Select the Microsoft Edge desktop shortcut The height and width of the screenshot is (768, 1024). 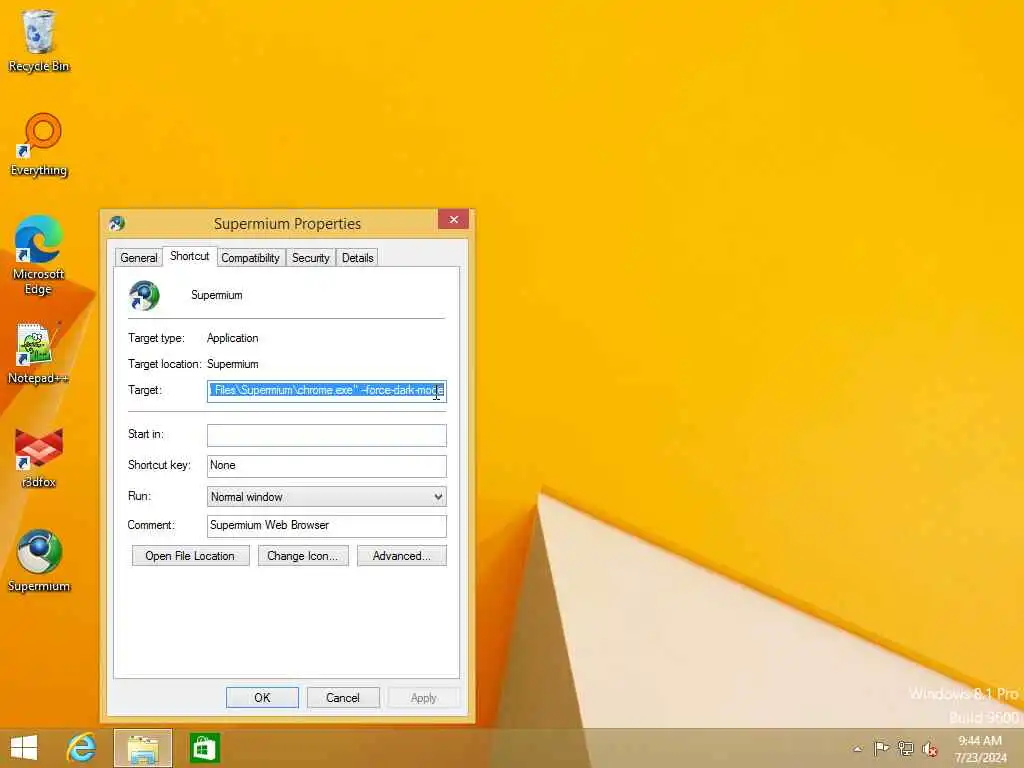39,255
